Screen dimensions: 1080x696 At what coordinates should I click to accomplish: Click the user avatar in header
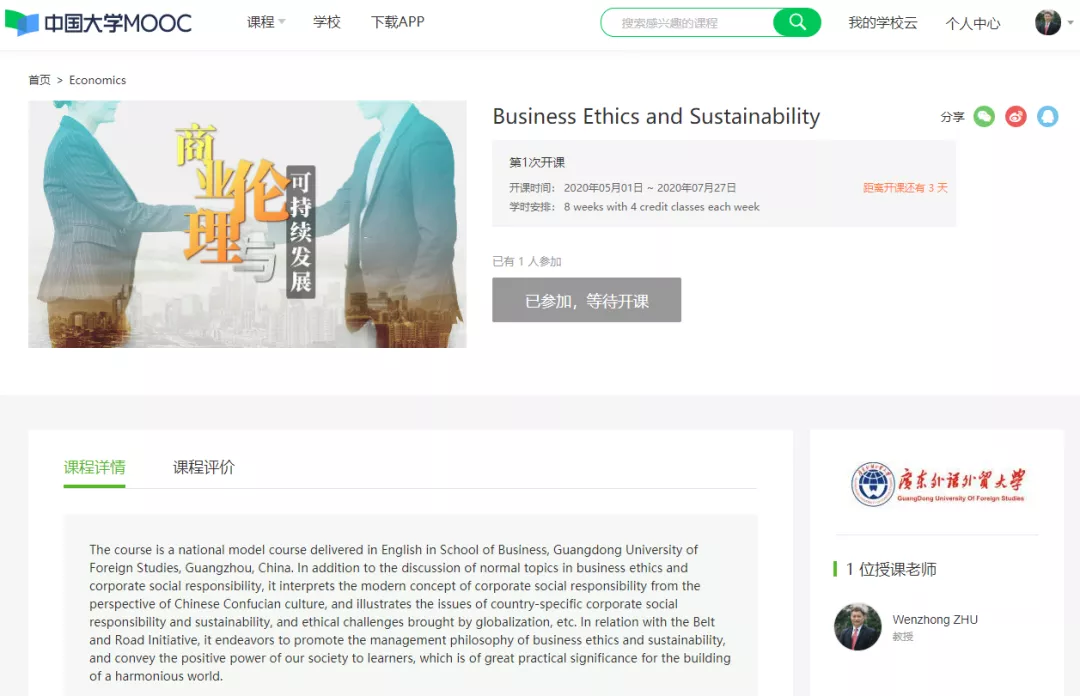pos(1048,23)
